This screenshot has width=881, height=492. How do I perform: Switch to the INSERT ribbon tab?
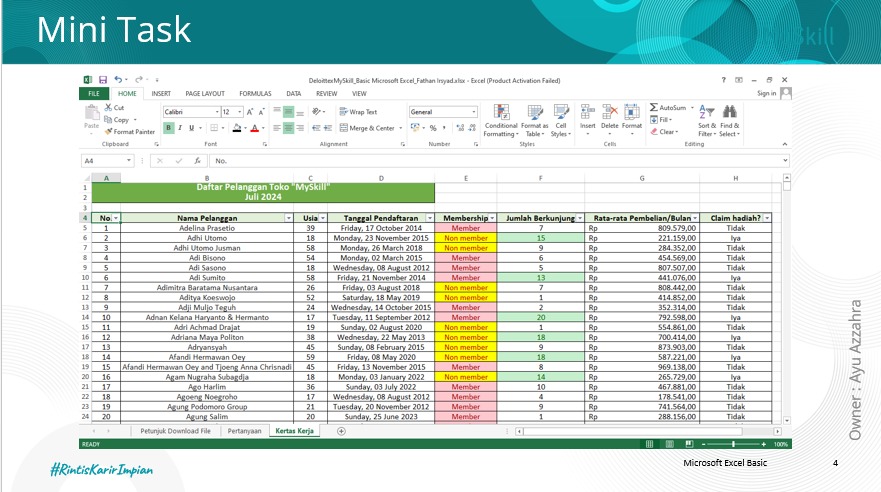(161, 94)
